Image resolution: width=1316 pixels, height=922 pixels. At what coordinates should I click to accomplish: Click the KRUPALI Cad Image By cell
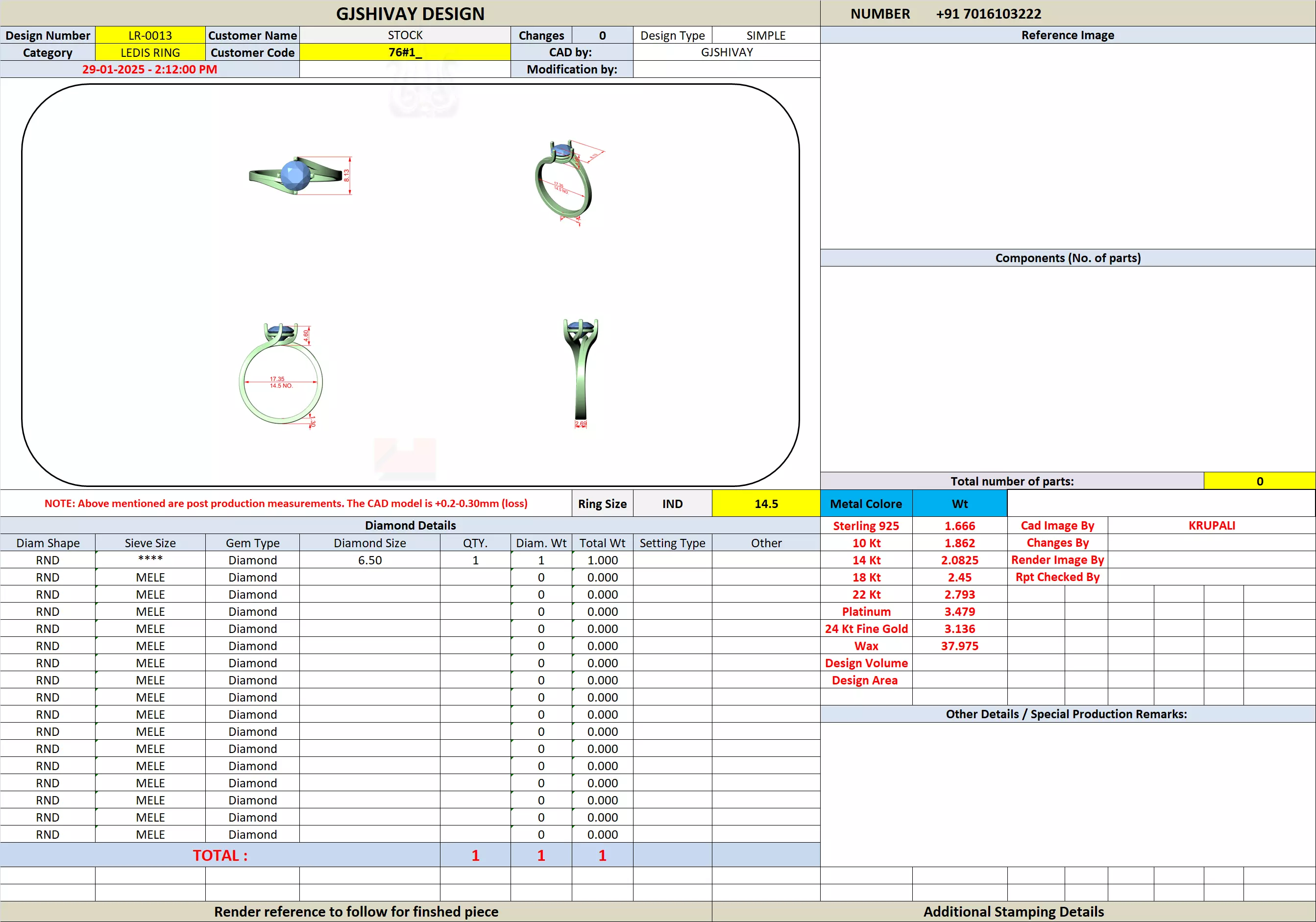[1211, 526]
